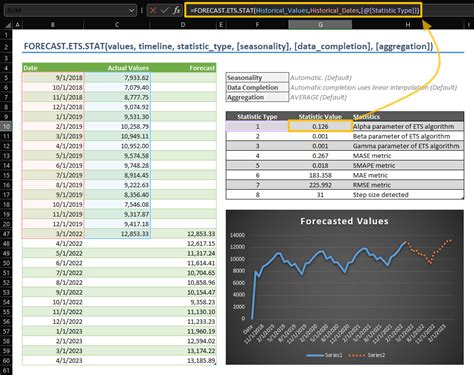Select the Automatic (Default) seasonality cell
This screenshot has height=375, width=474.
click(321, 78)
